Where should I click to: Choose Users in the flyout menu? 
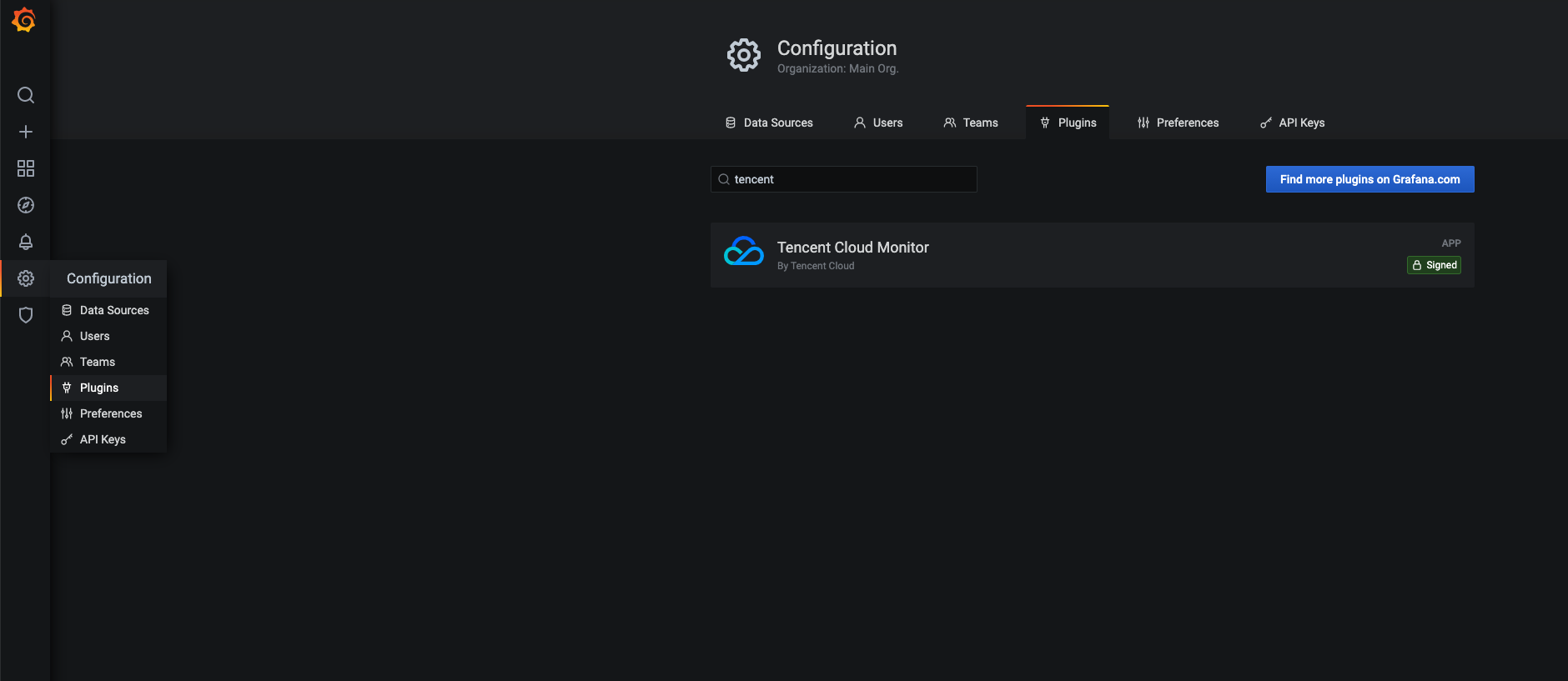coord(109,336)
